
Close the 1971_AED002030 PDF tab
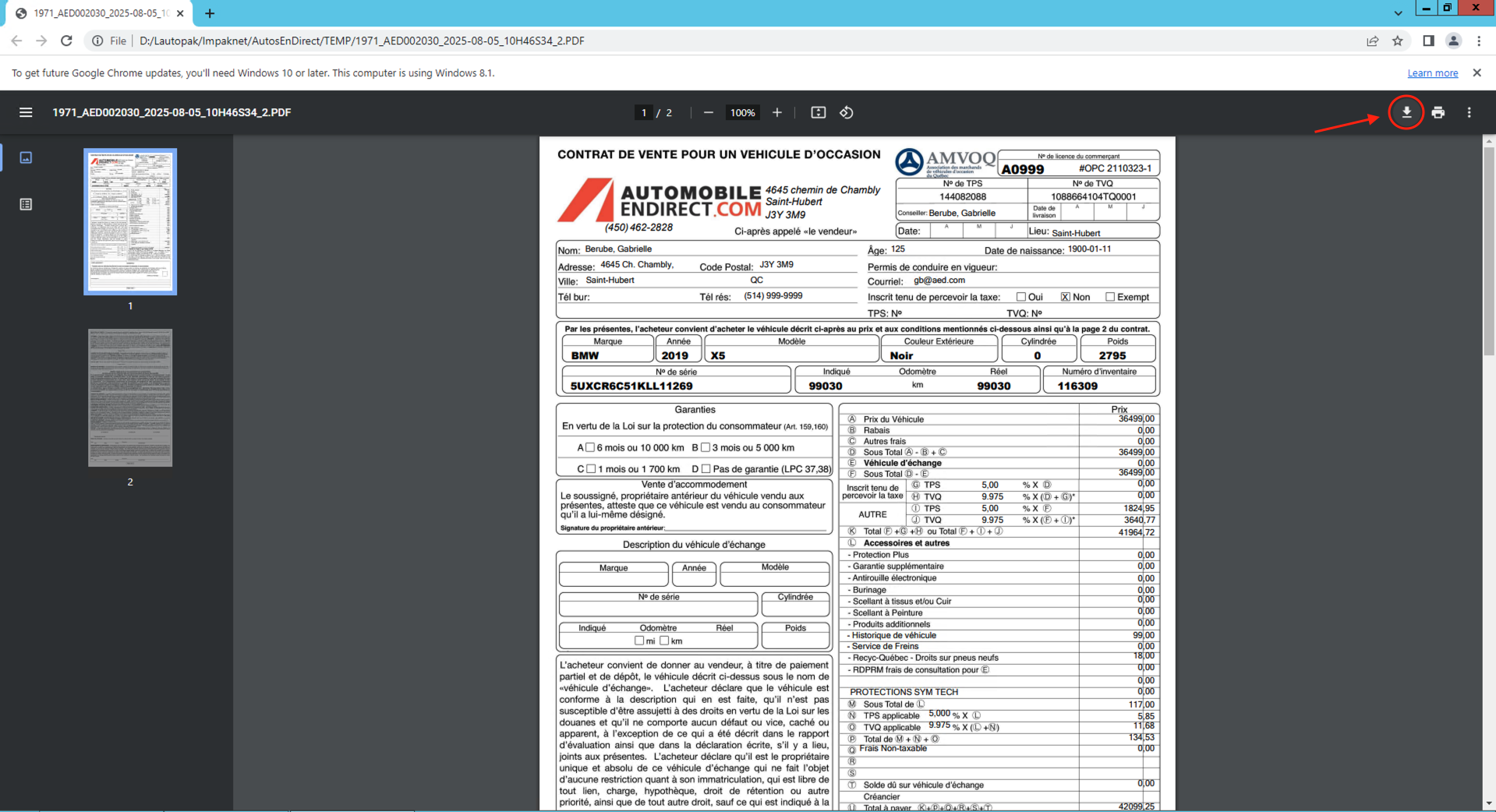[x=180, y=13]
